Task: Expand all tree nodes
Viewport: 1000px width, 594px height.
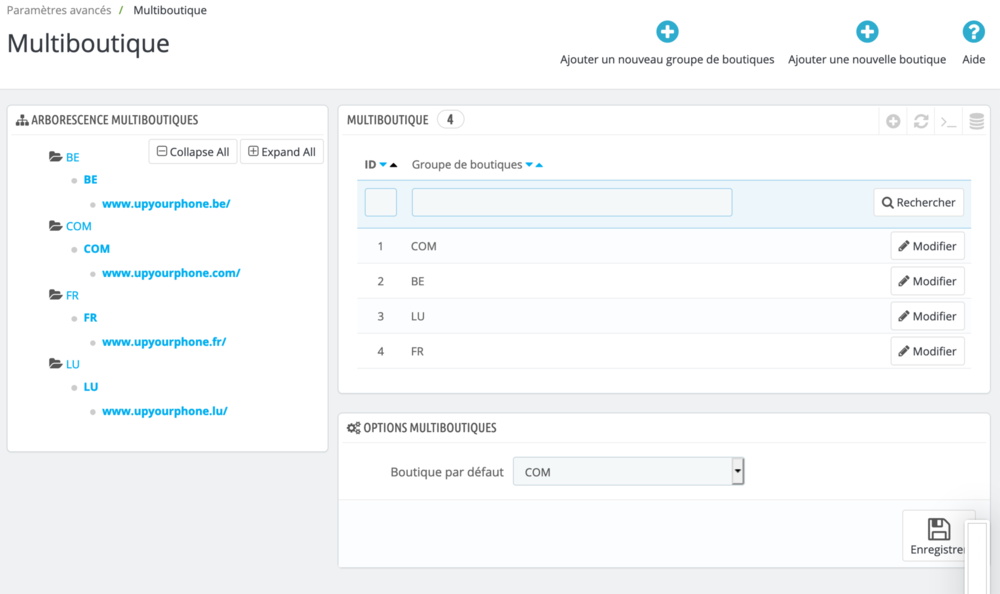Action: tap(281, 151)
